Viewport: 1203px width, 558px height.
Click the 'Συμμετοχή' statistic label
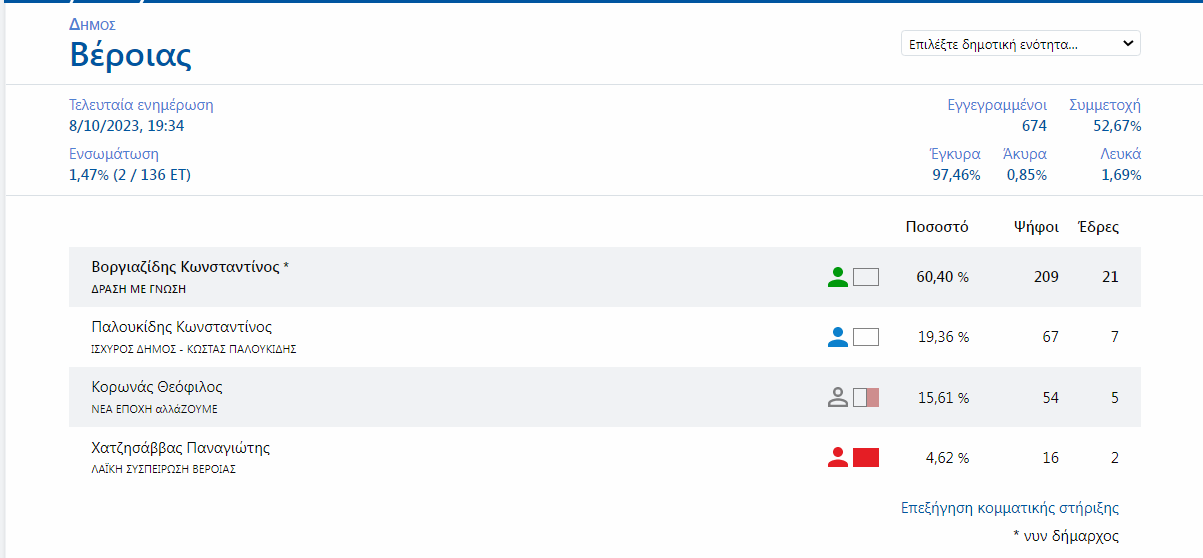click(x=1105, y=105)
